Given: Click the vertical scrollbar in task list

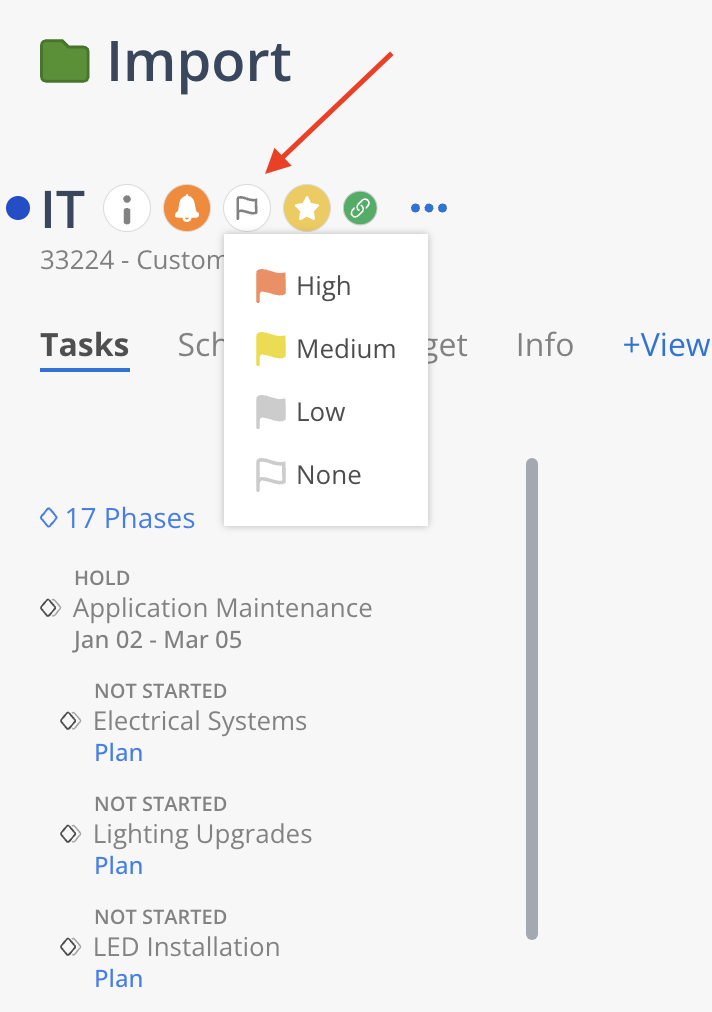Looking at the screenshot, I should pos(532,698).
